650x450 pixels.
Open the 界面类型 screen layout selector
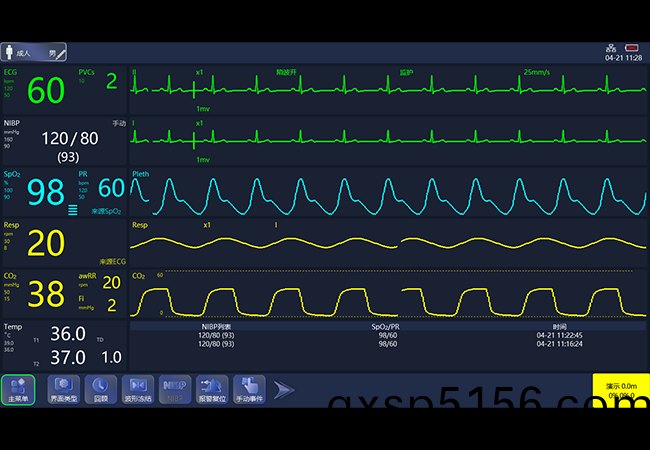[x=63, y=390]
